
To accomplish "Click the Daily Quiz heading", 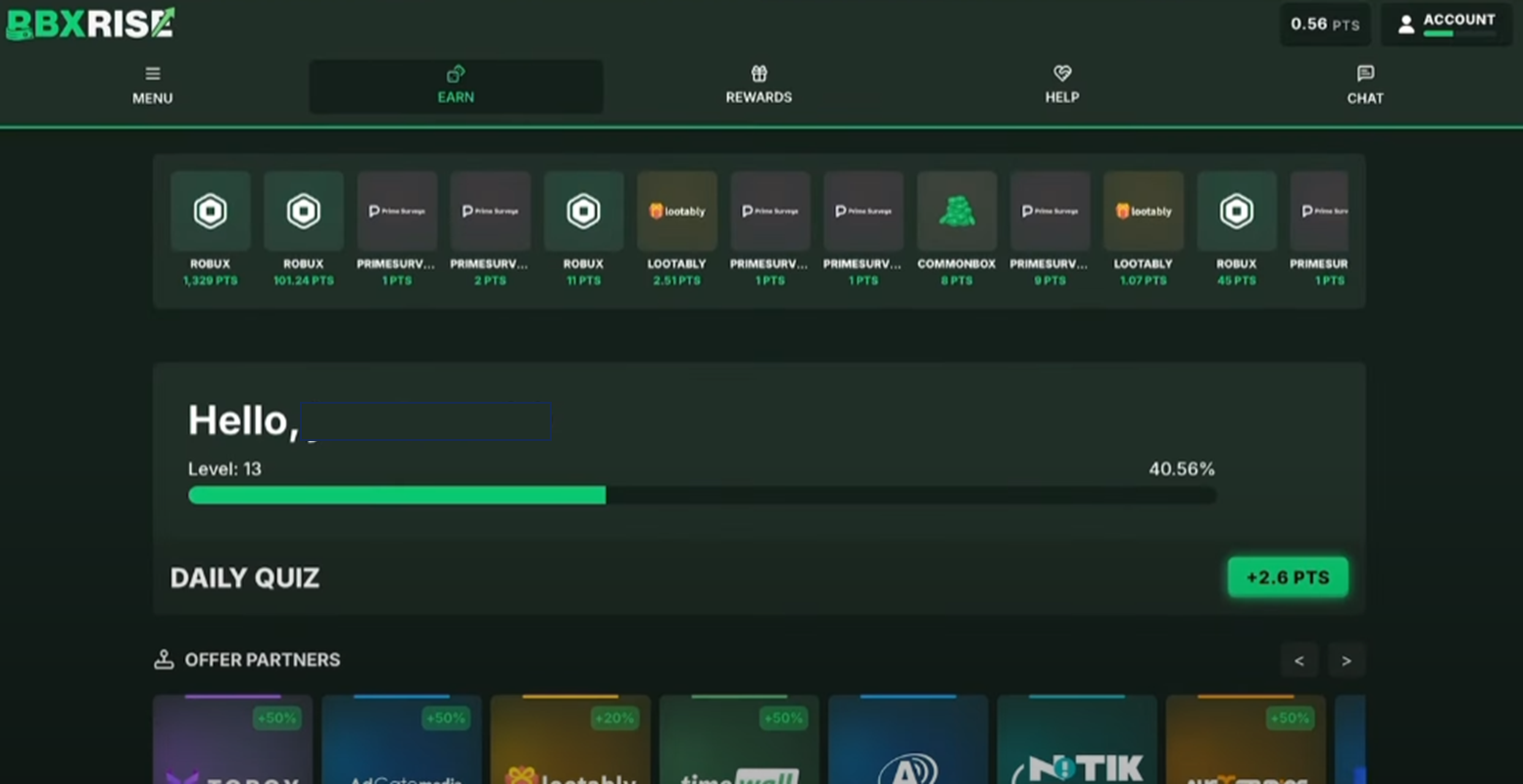I will [245, 578].
